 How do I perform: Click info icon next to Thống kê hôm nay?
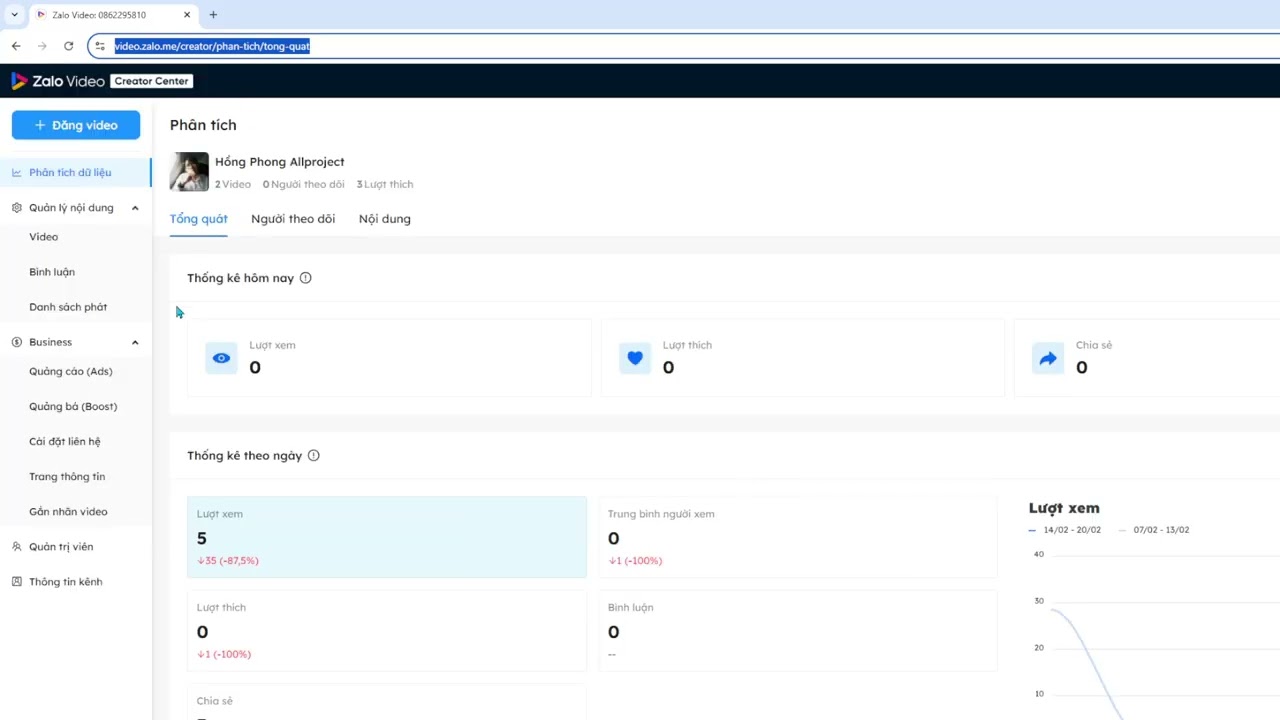coord(305,278)
